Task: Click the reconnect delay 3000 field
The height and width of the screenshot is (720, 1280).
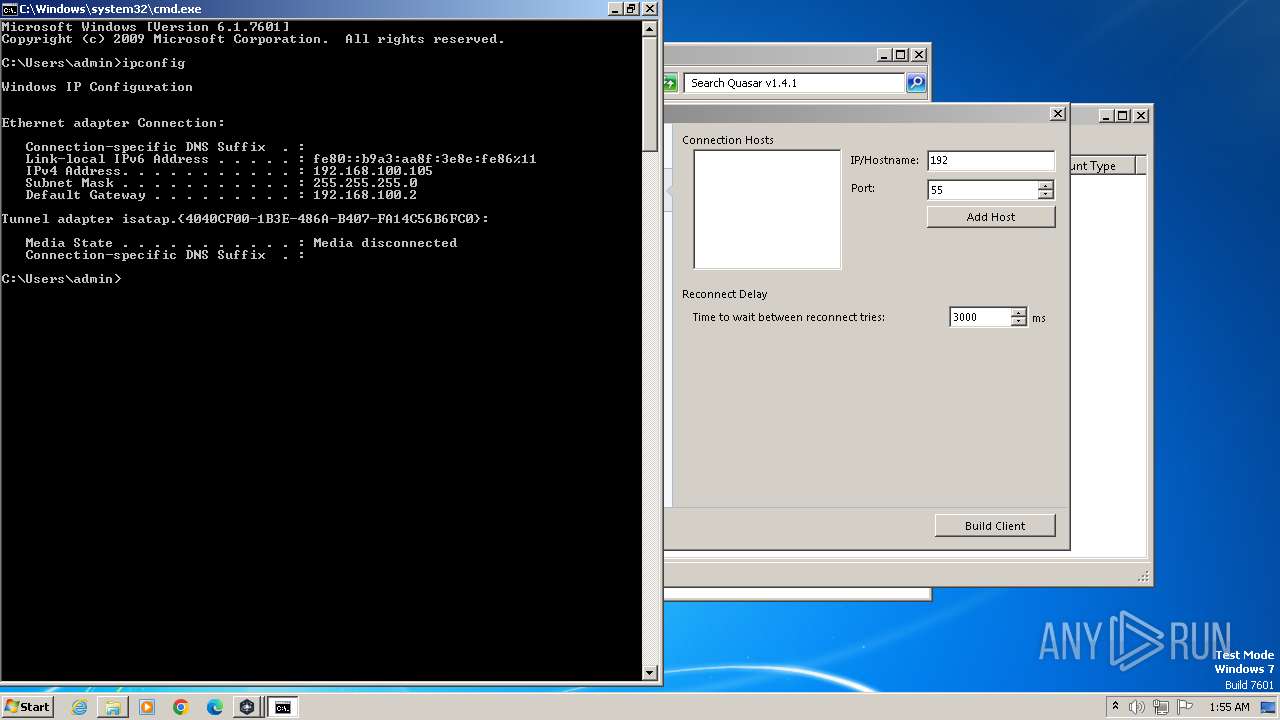Action: coord(980,317)
